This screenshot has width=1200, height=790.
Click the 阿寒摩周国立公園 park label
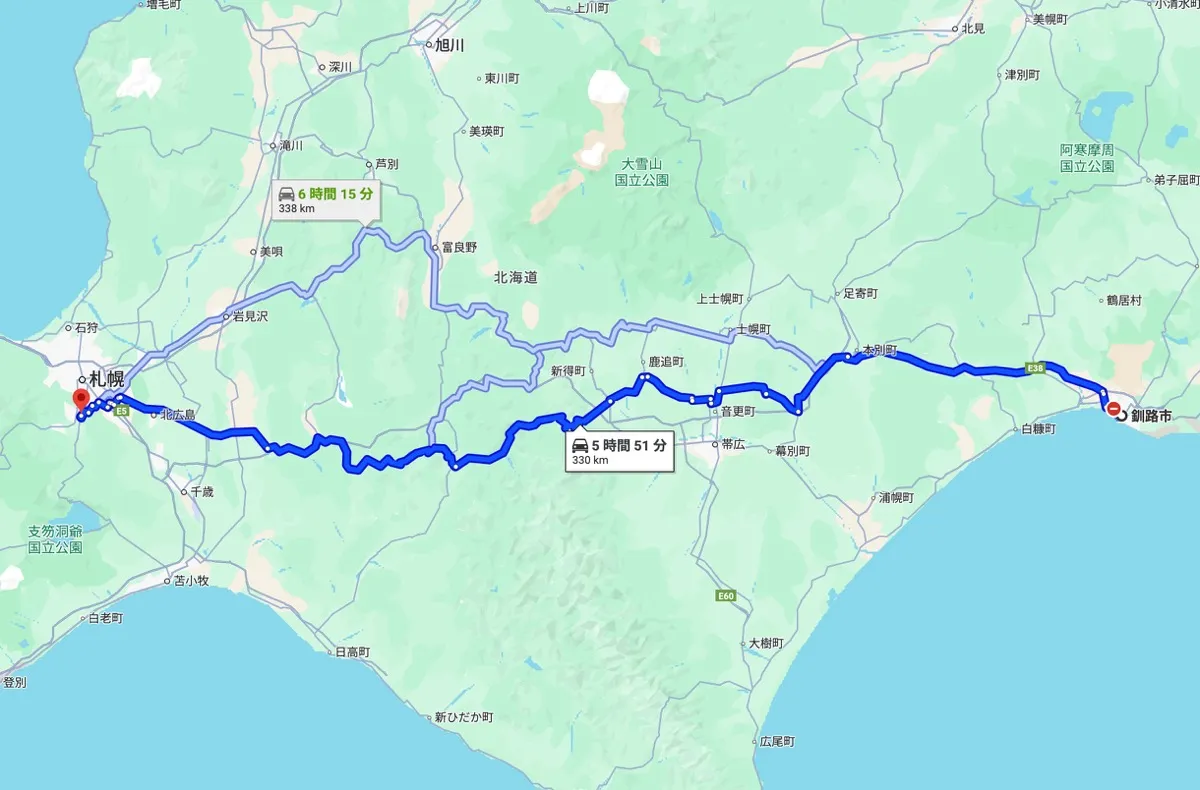1087,158
